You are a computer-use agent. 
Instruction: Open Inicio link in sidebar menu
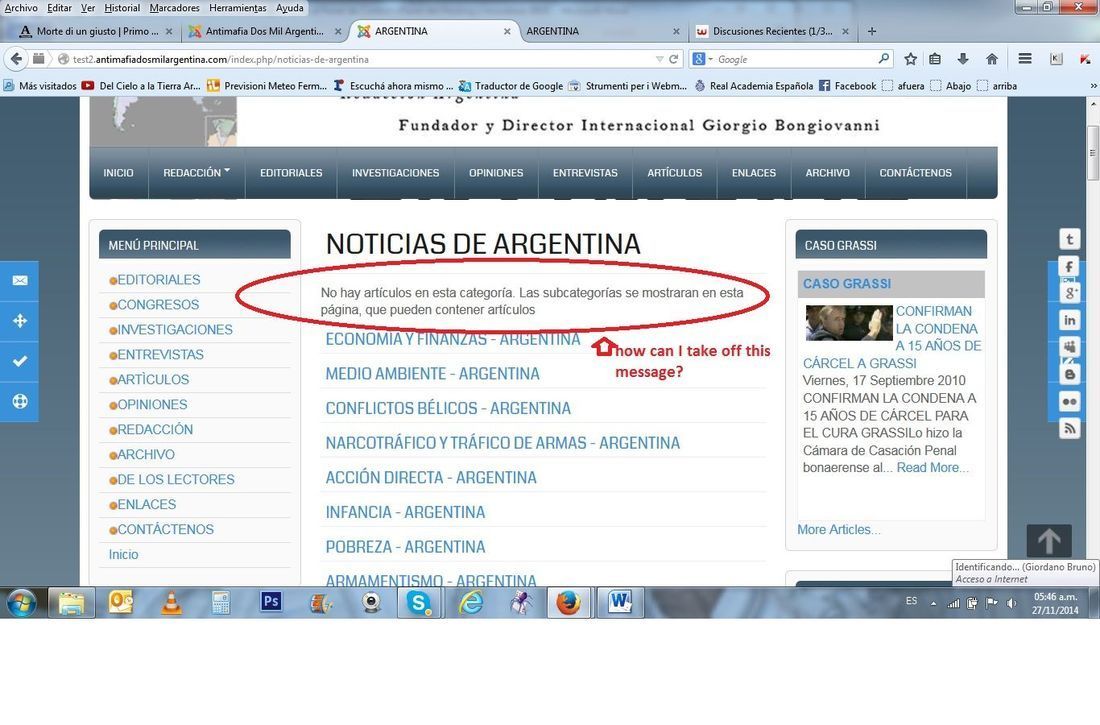tap(123, 554)
